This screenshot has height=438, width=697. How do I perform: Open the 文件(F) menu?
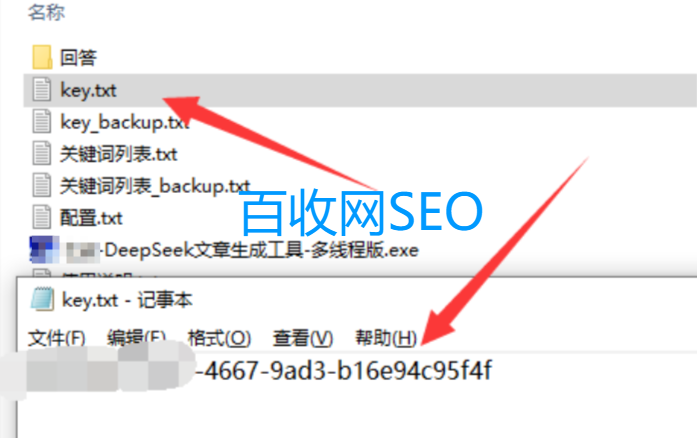tap(56, 339)
